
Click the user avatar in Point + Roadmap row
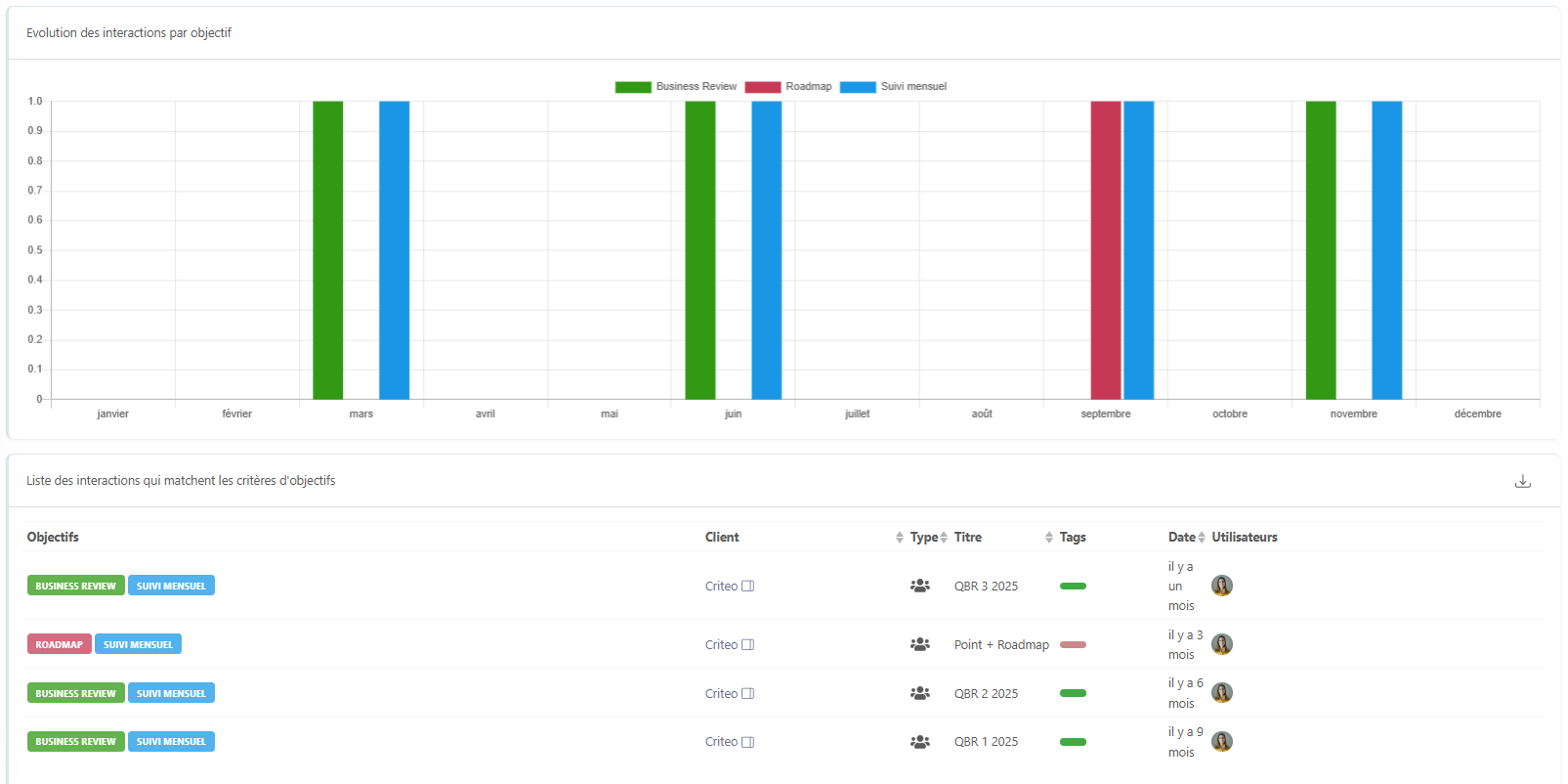pyautogui.click(x=1221, y=644)
